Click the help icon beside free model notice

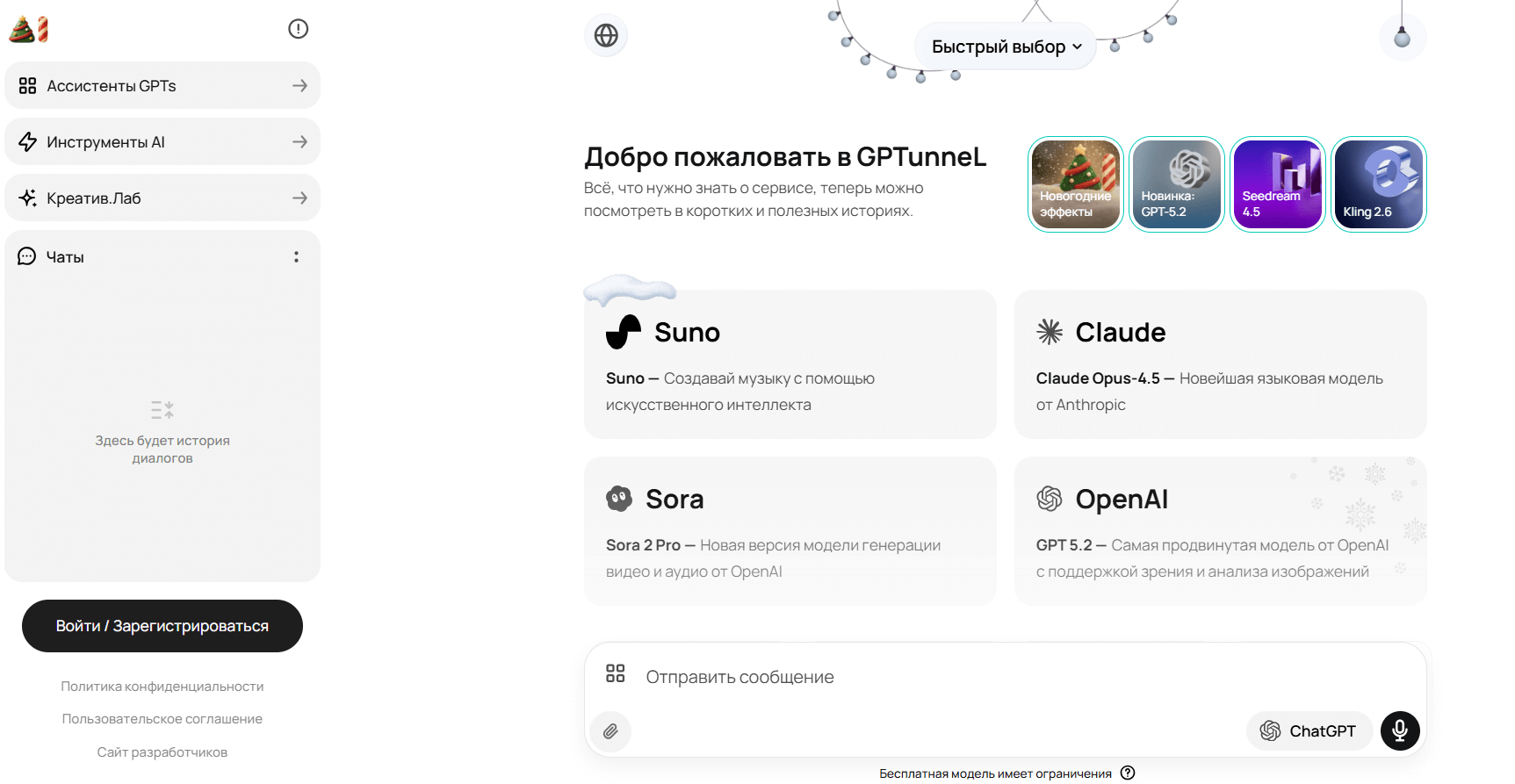pos(1128,773)
